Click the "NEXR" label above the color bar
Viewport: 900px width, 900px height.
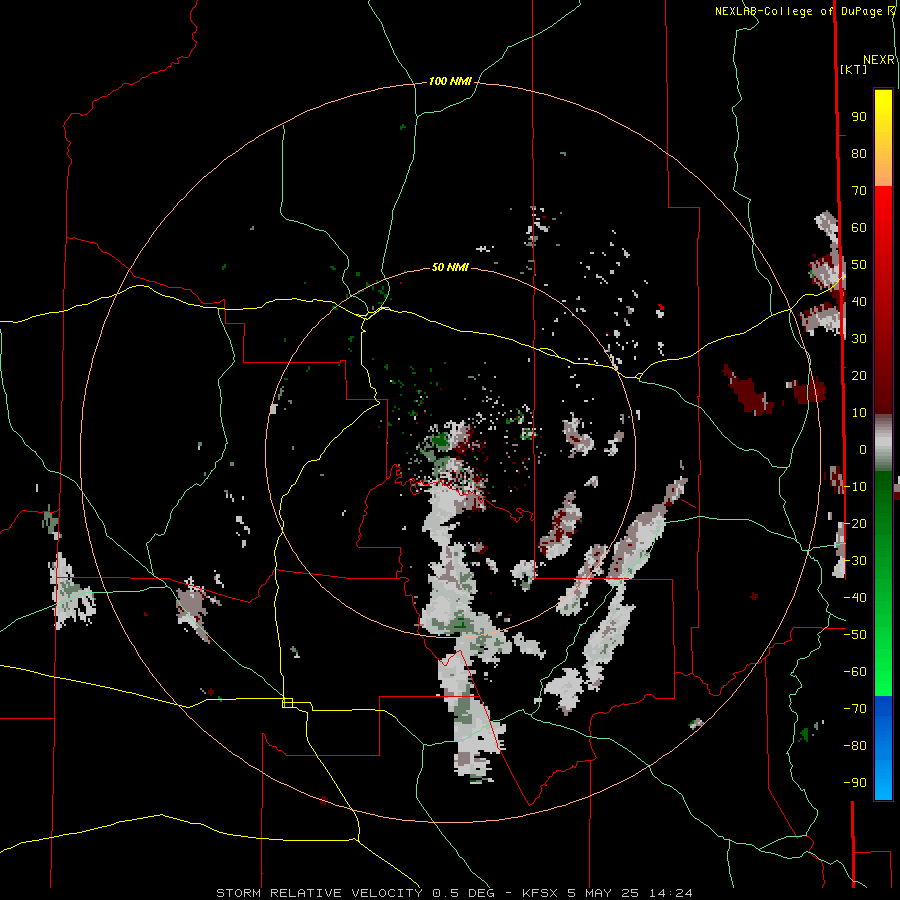(879, 60)
